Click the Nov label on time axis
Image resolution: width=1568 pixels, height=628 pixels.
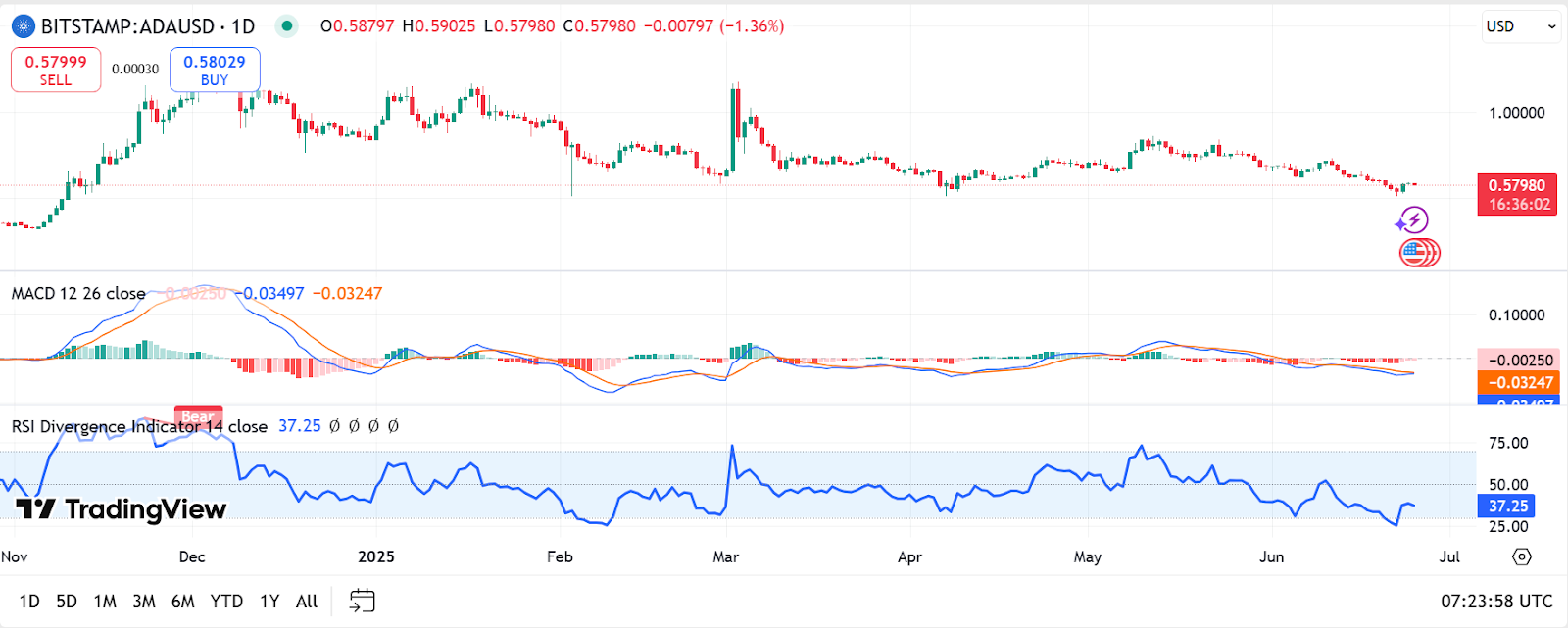[x=14, y=556]
